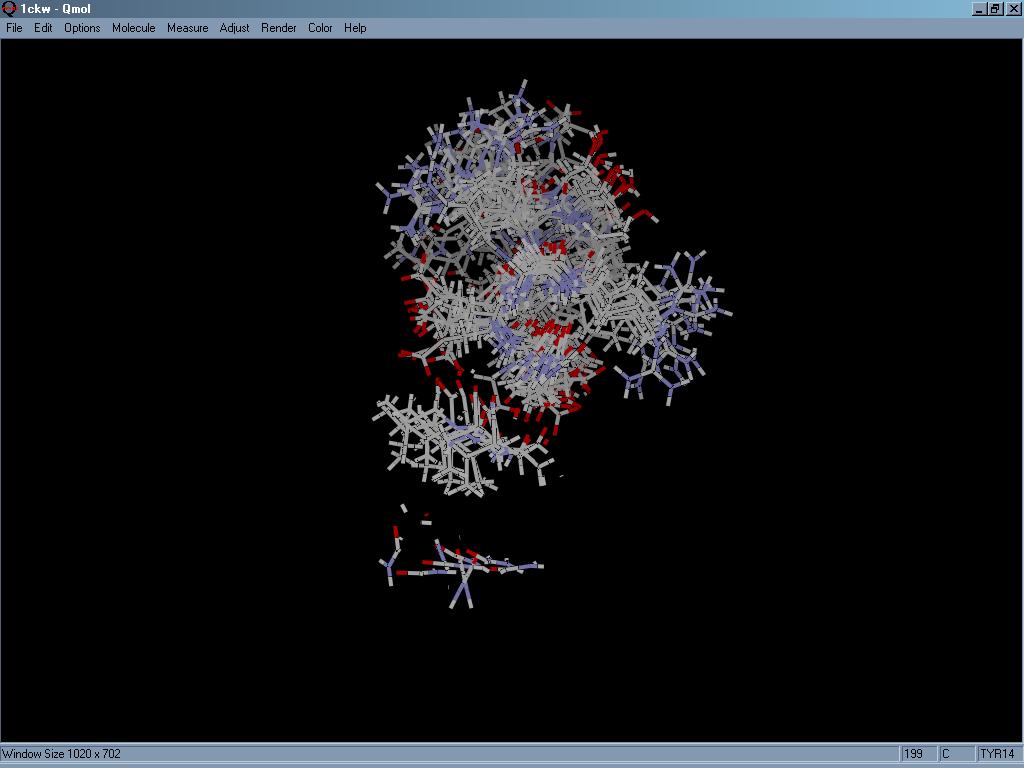Open the Color menu
This screenshot has width=1024, height=768.
(x=320, y=28)
